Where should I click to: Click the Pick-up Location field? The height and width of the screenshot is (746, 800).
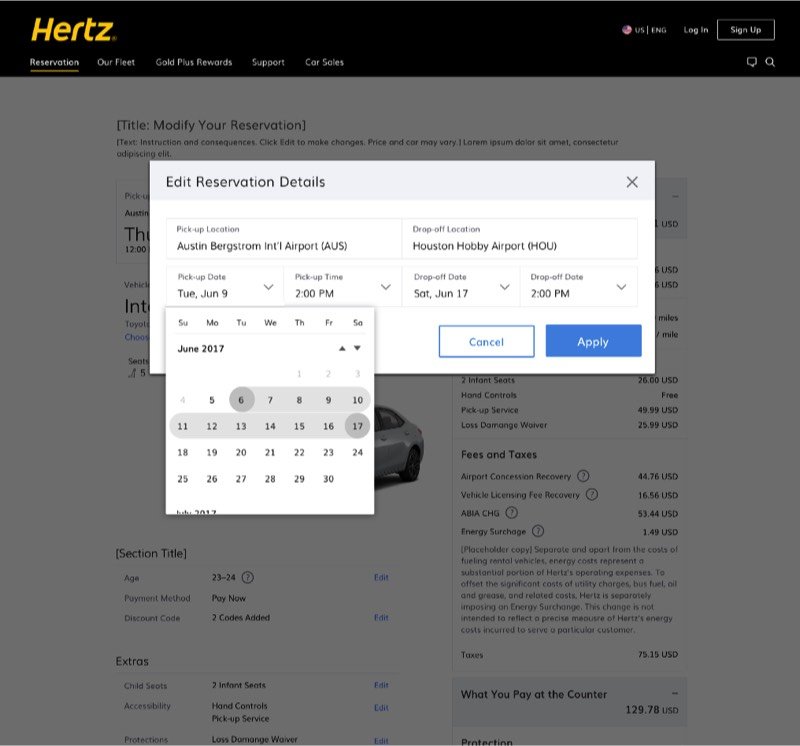click(x=284, y=238)
